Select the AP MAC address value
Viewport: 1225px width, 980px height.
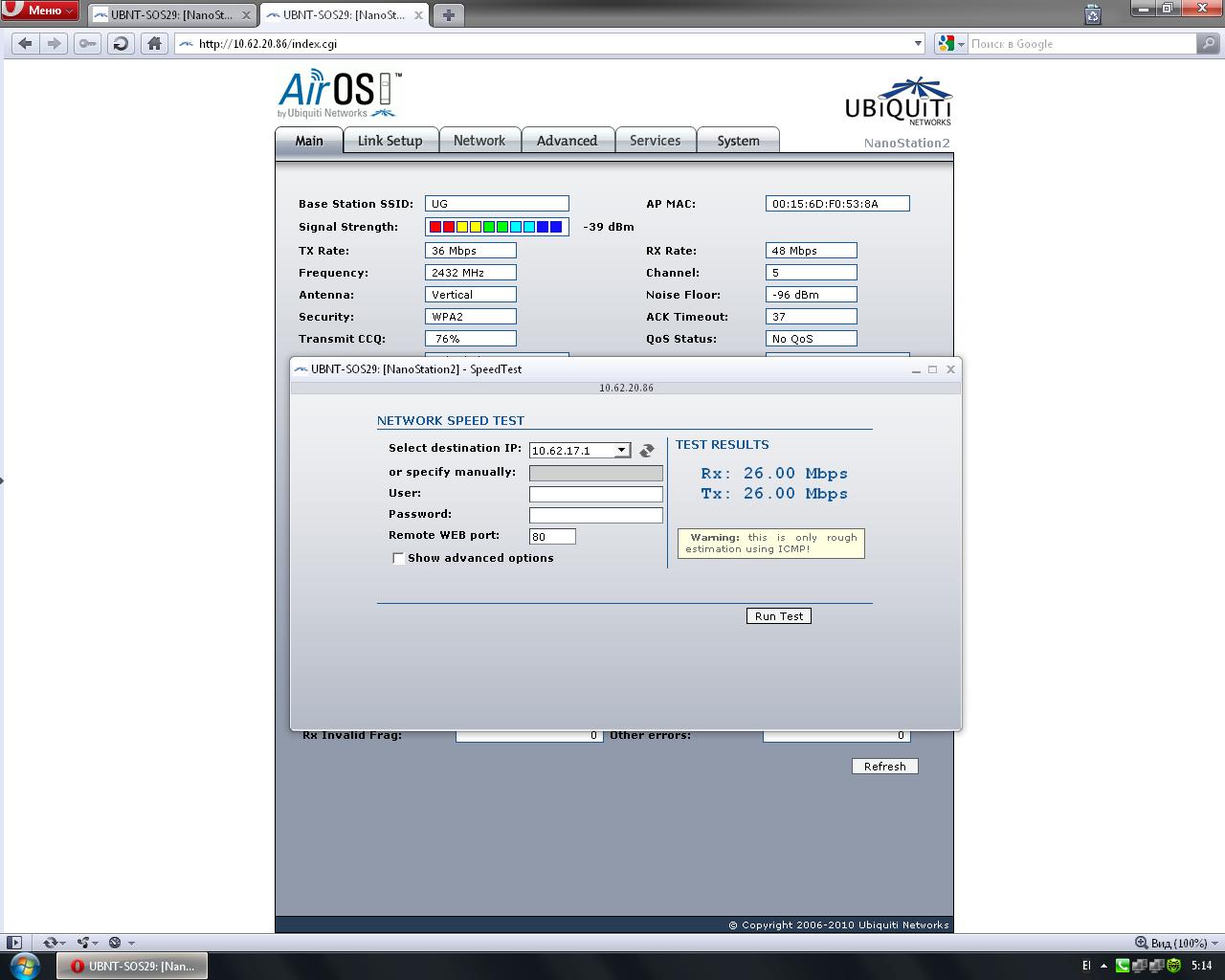837,204
